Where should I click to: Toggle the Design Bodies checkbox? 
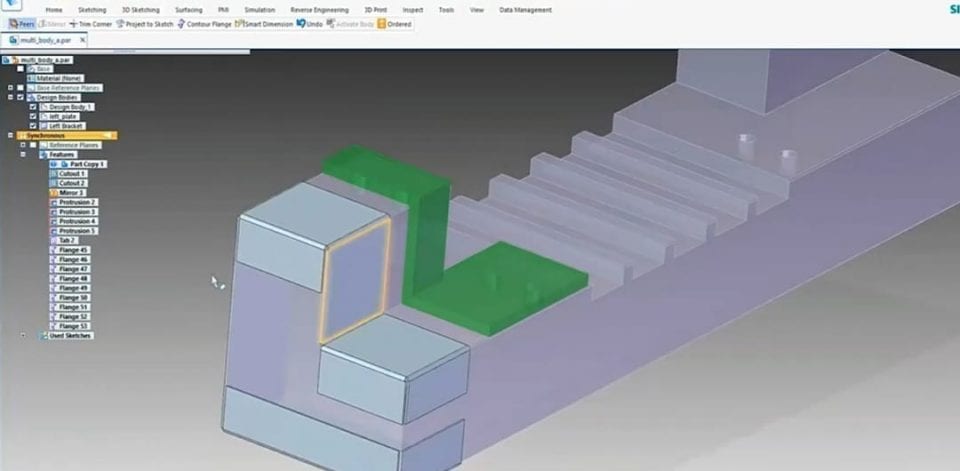[20, 97]
